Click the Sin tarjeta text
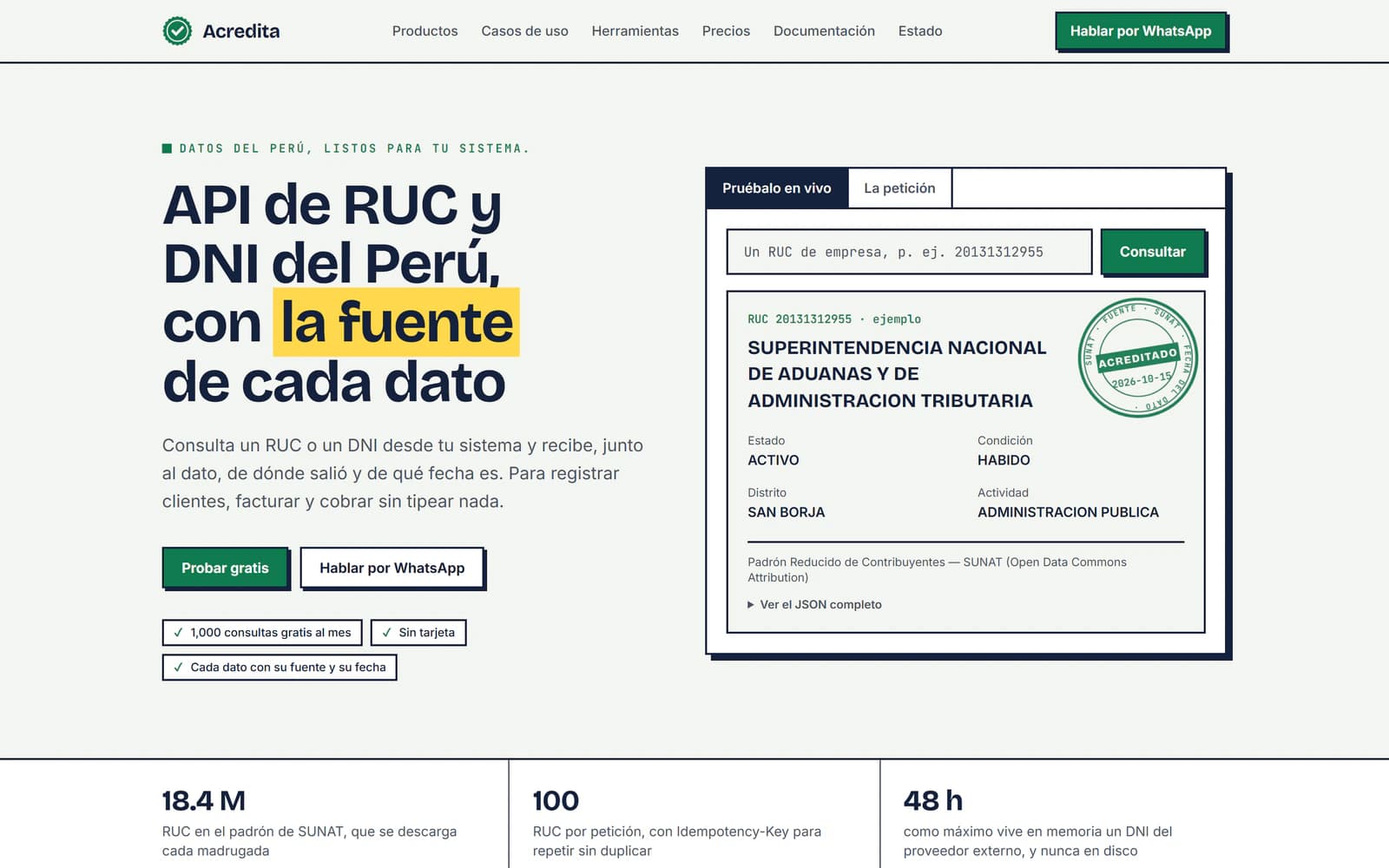1389x868 pixels. pos(426,633)
